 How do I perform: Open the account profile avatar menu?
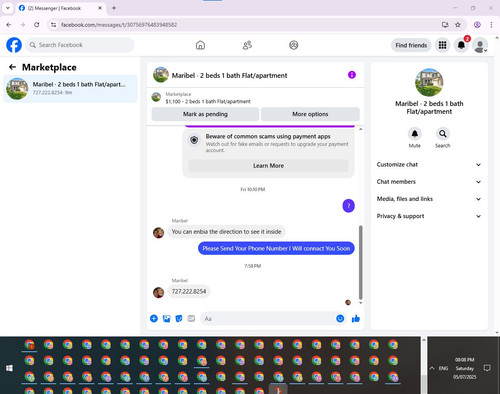pos(480,45)
